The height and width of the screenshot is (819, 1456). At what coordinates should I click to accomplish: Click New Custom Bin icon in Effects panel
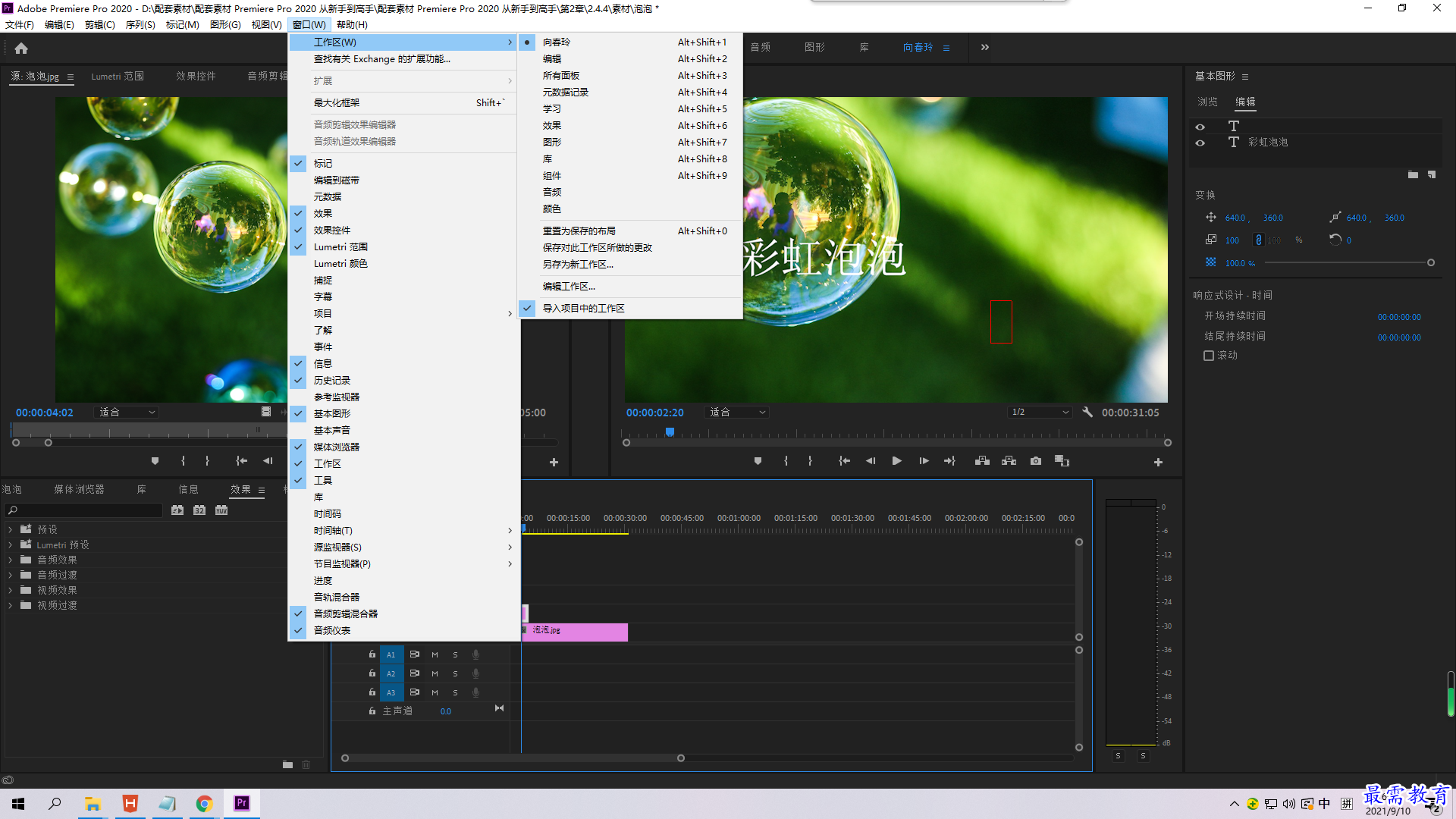(287, 764)
